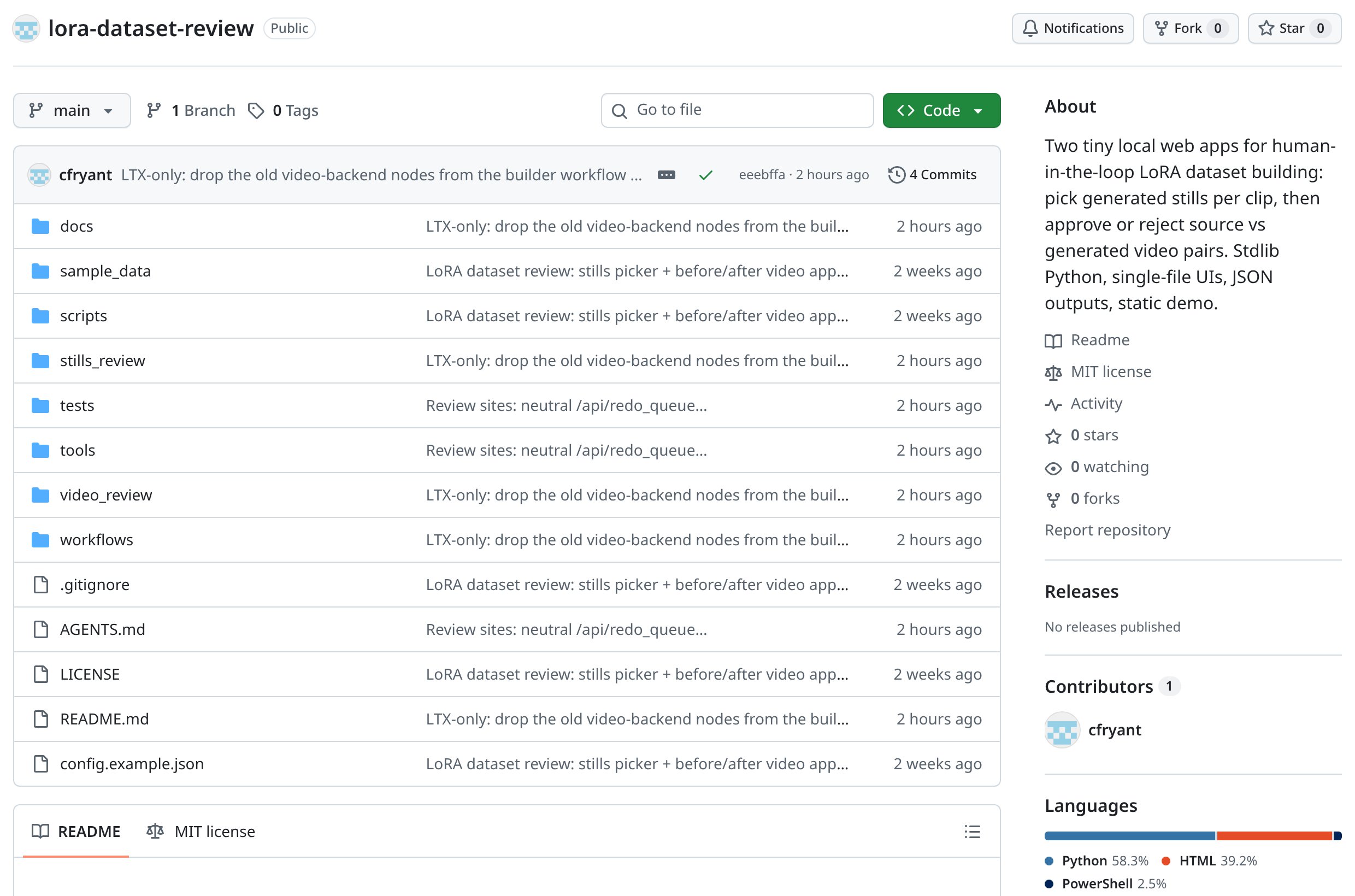Switch to the README tab
Screen dimensions: 1355x896
click(75, 832)
